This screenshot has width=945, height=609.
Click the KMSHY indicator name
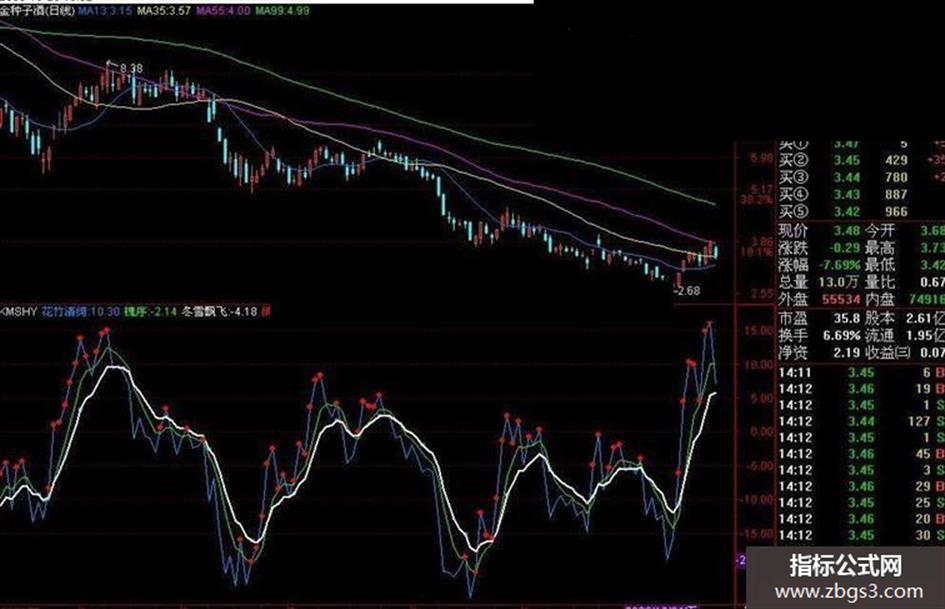pos(18,312)
